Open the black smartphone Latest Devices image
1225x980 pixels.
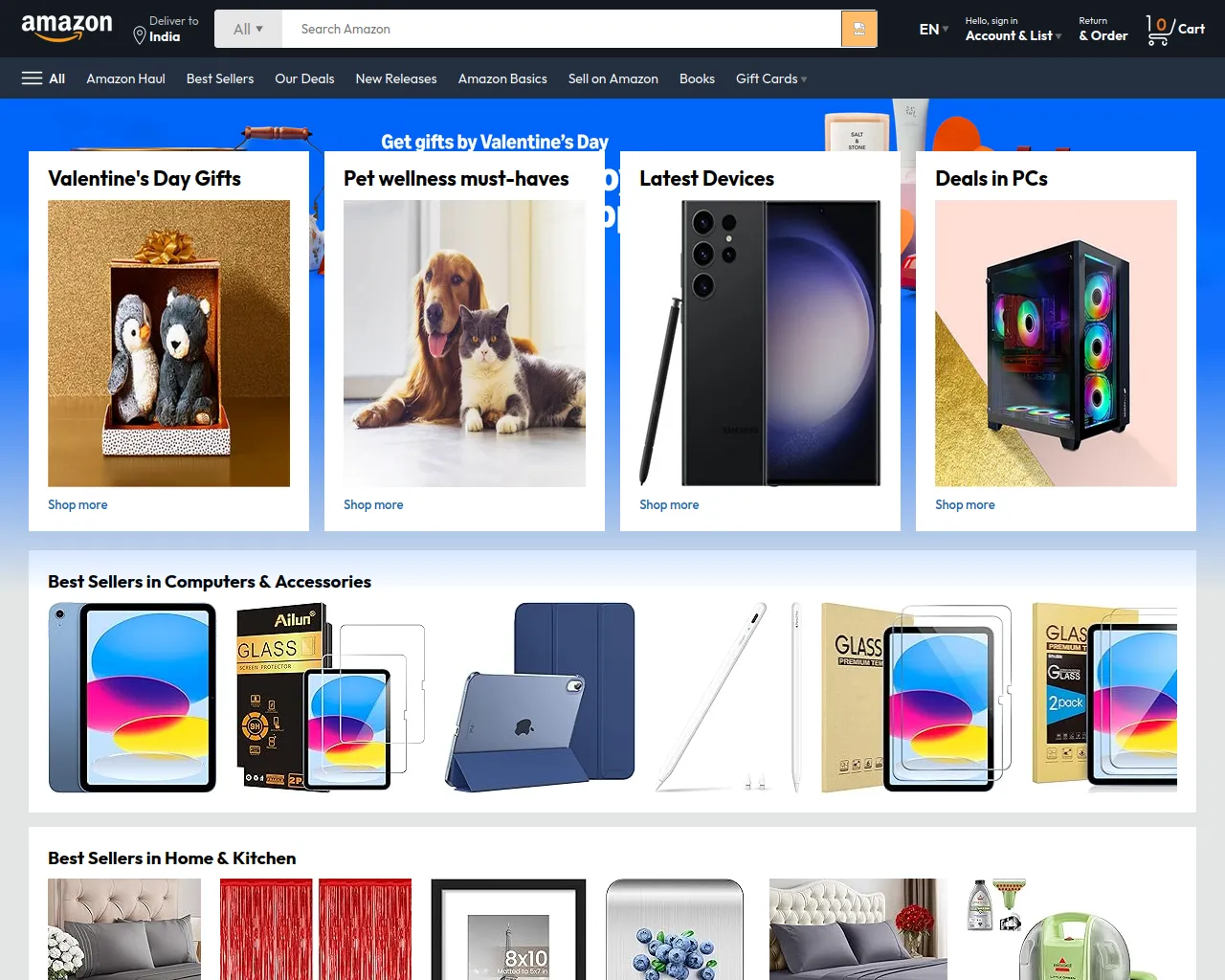coord(760,343)
